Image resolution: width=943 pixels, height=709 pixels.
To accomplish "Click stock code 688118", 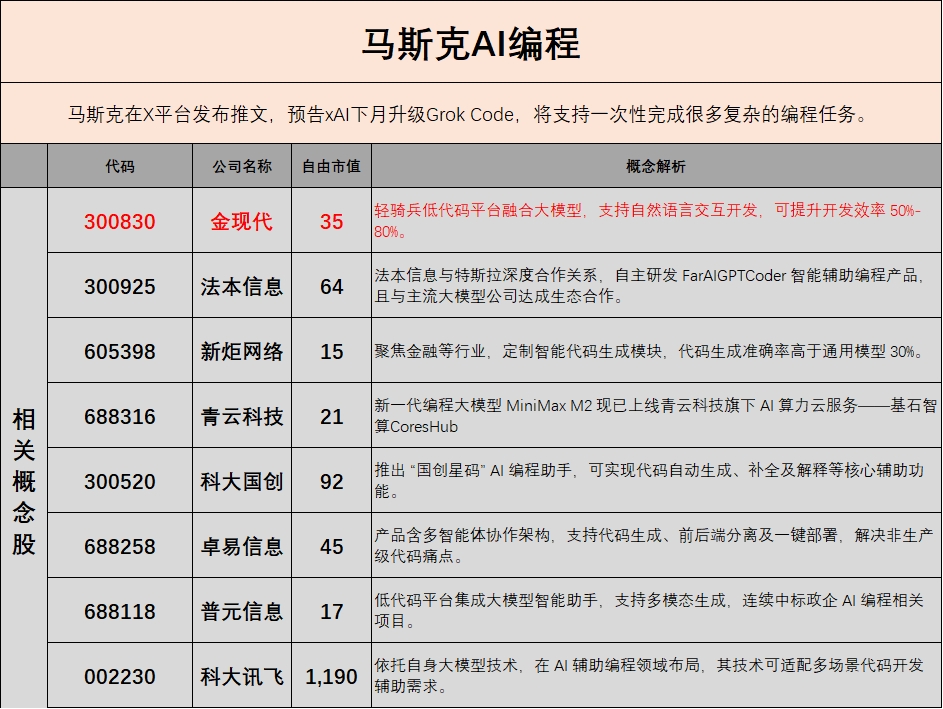I will click(120, 611).
